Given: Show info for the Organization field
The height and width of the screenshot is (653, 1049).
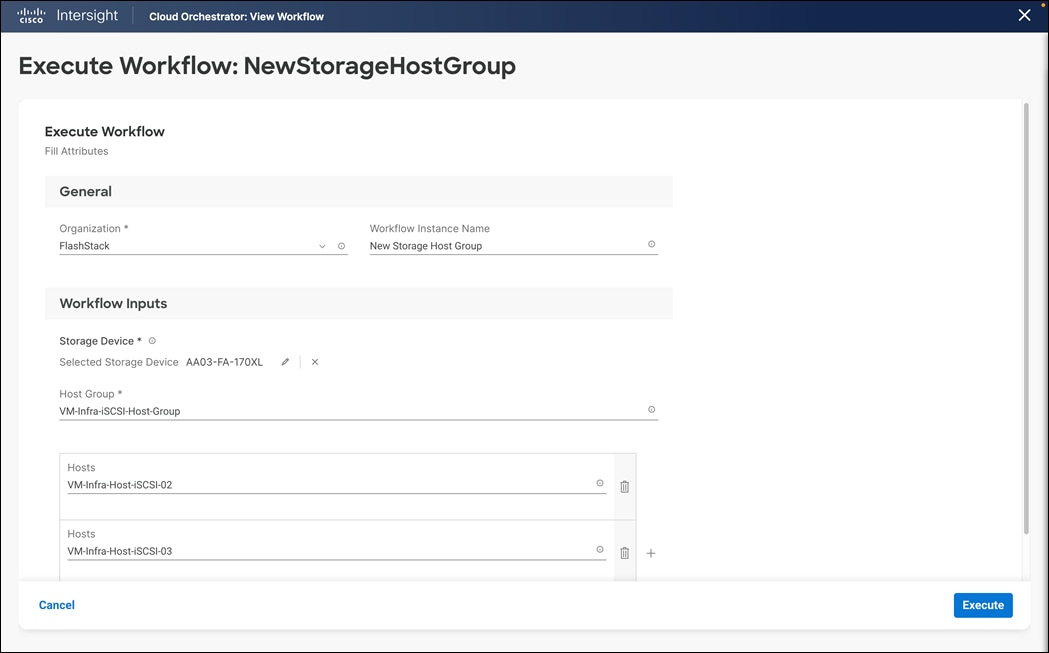Looking at the screenshot, I should (x=341, y=246).
